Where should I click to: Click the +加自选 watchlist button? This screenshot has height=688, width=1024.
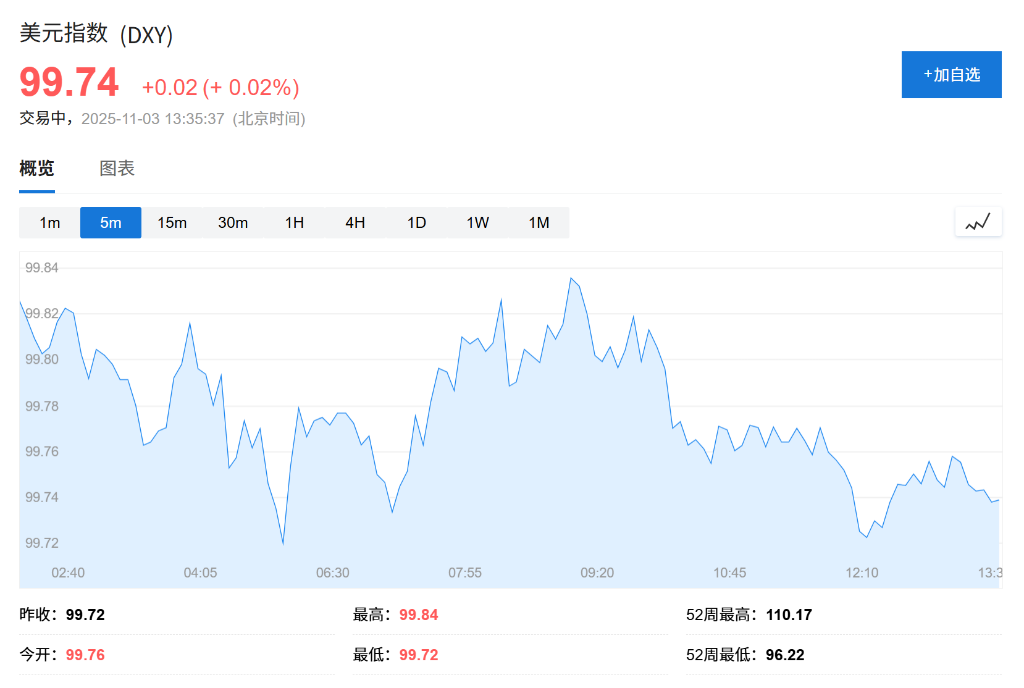point(951,74)
